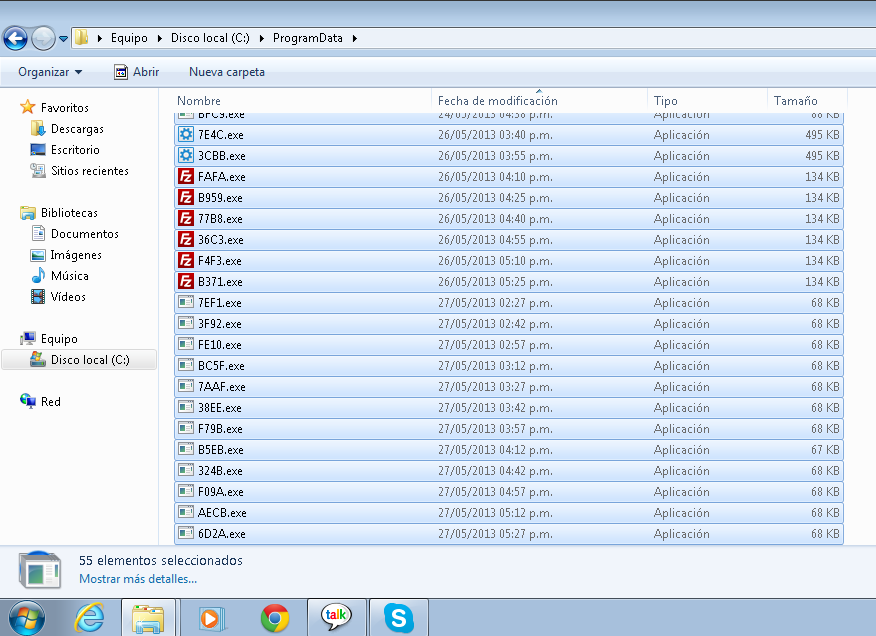Click details pane selection thumbnail
Viewport: 876px width, 636px height.
click(40, 570)
